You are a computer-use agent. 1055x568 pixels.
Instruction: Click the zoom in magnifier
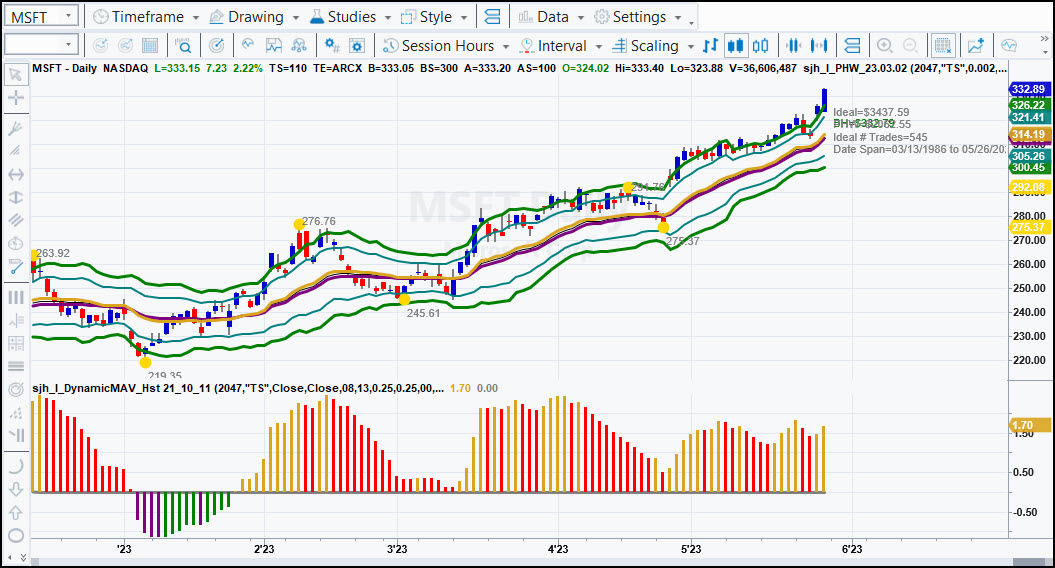885,46
